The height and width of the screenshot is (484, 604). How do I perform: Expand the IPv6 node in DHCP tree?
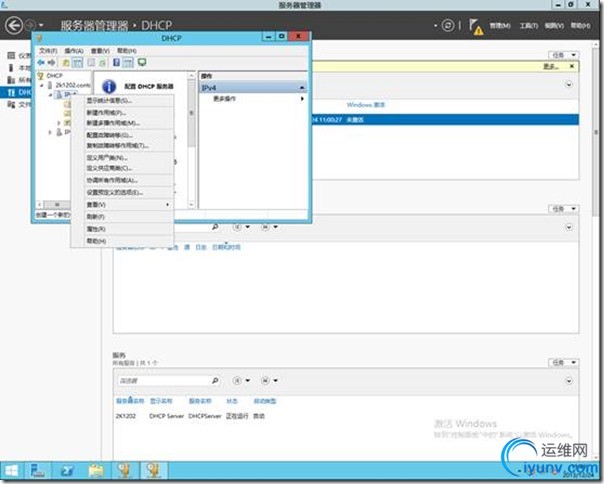point(50,132)
